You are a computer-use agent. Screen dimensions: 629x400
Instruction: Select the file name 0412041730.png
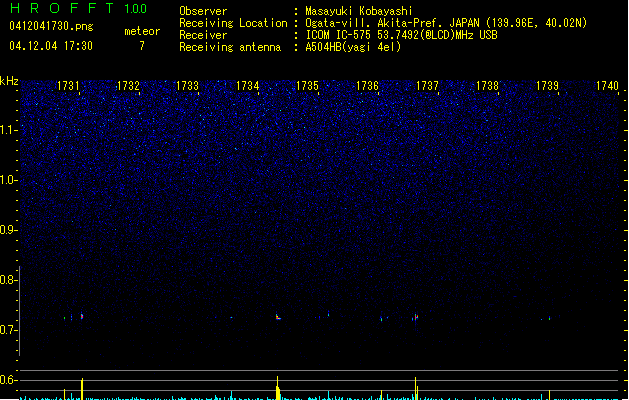point(51,27)
